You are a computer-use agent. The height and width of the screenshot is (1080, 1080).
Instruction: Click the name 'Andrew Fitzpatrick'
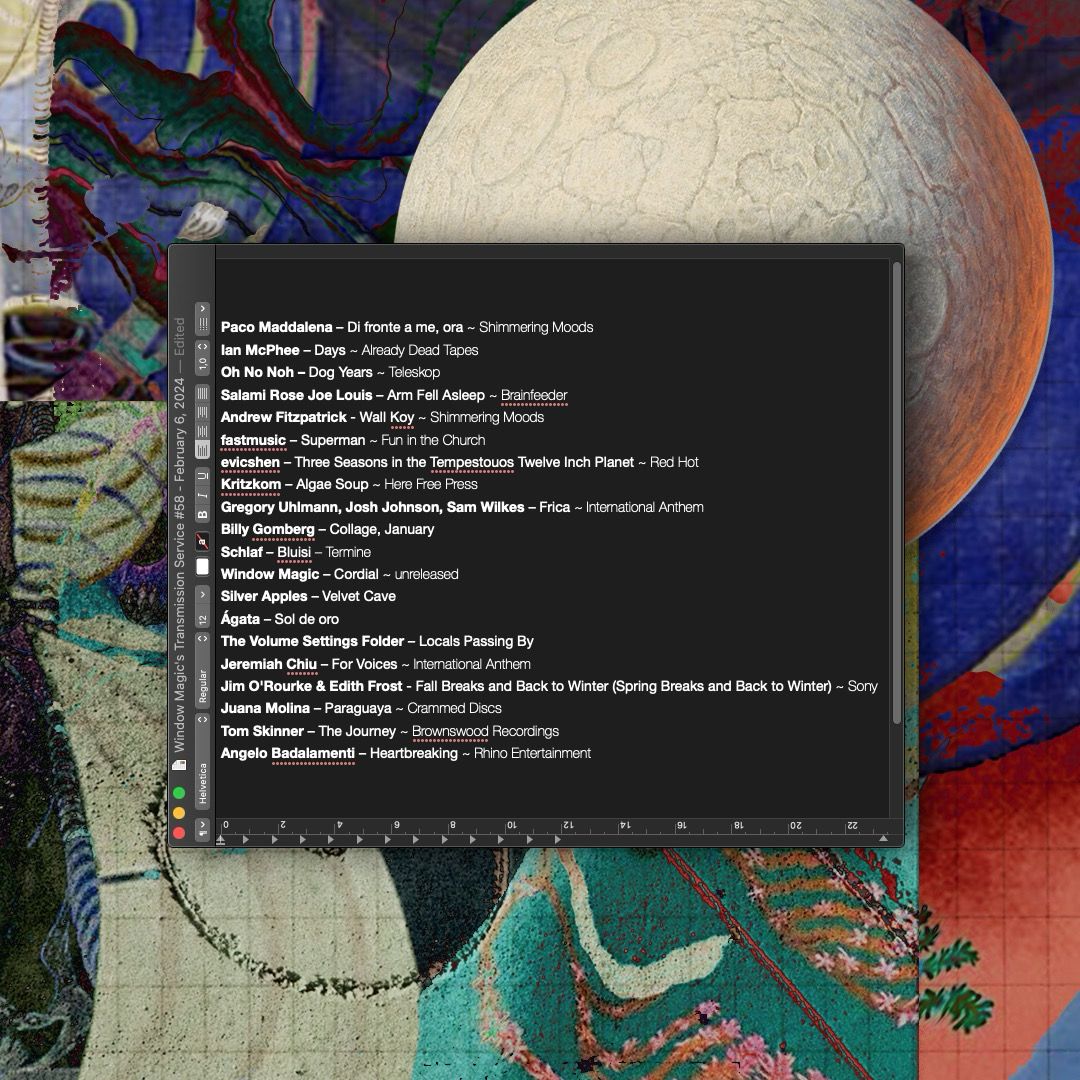[x=283, y=417]
